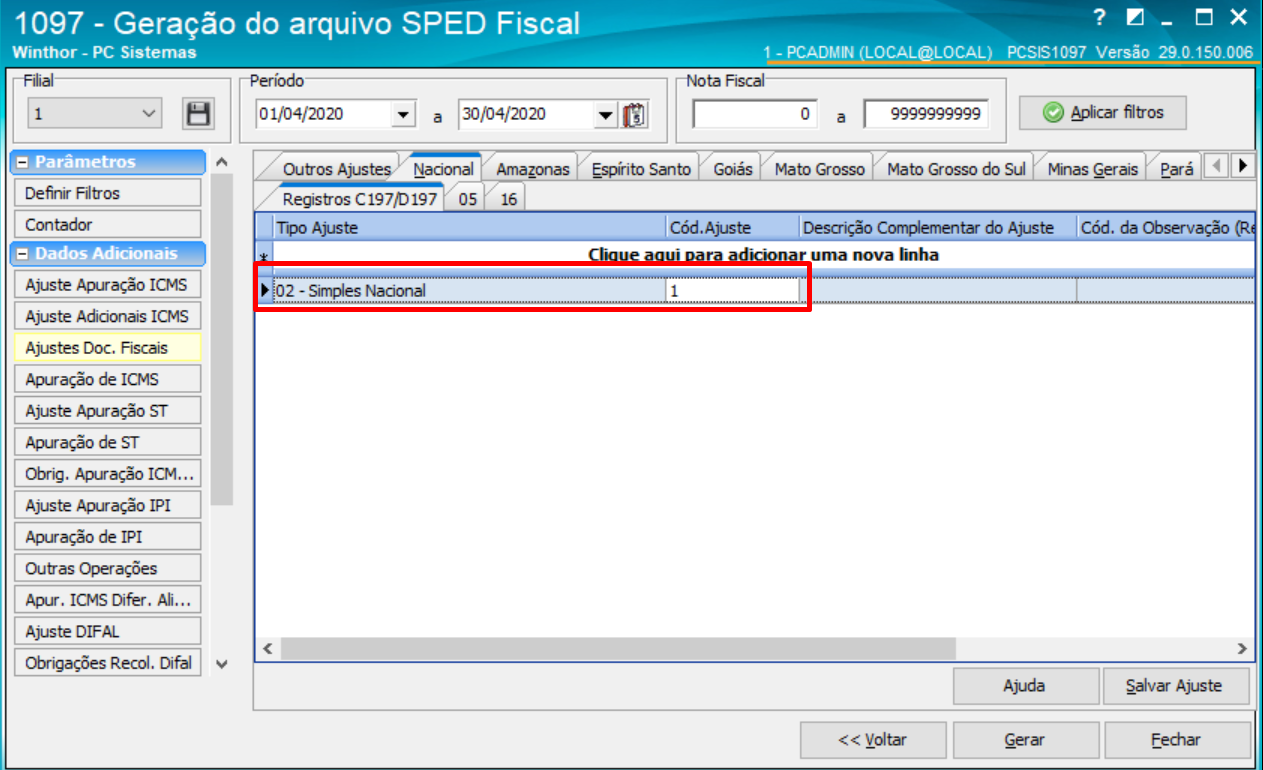Open Apuração de IPI
This screenshot has width=1263, height=770.
click(108, 537)
